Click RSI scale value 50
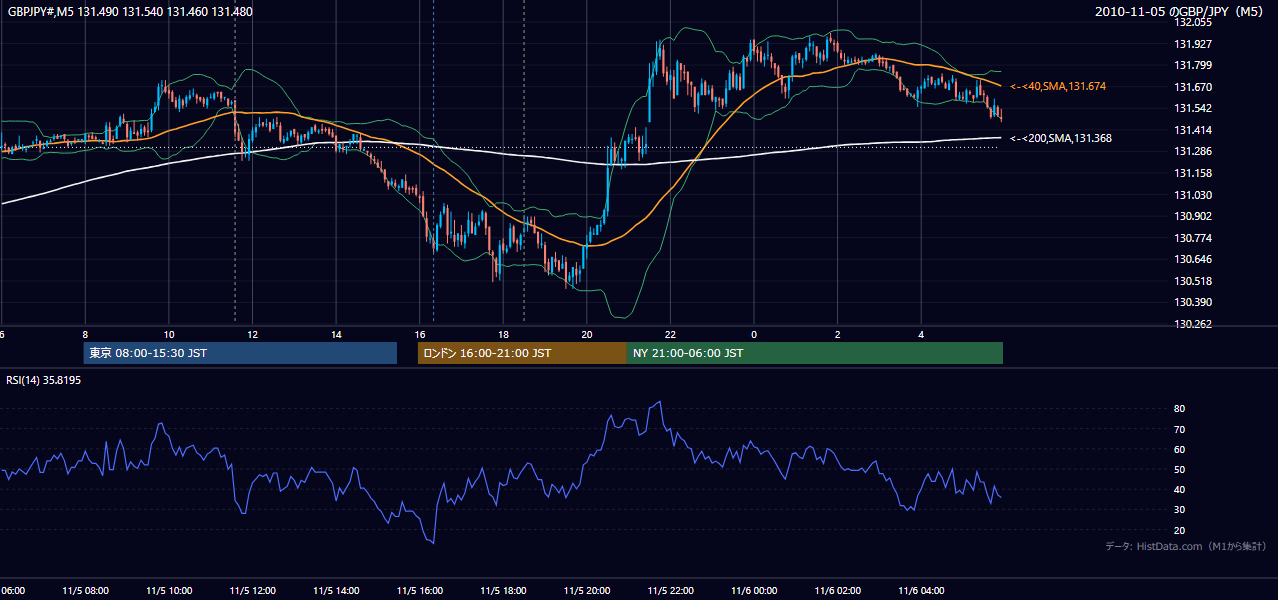 point(1180,469)
